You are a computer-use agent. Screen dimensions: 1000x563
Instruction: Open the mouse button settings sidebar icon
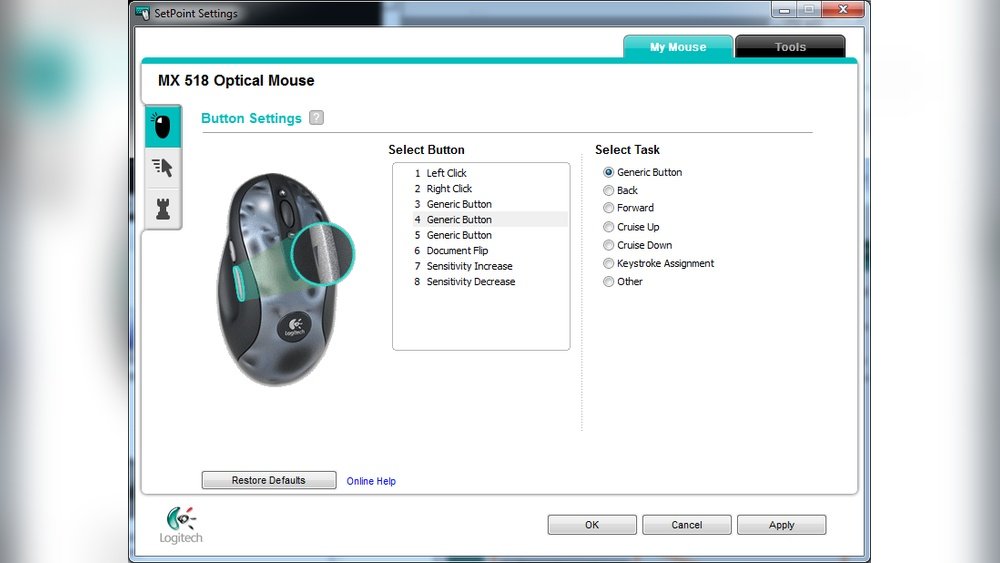(162, 125)
